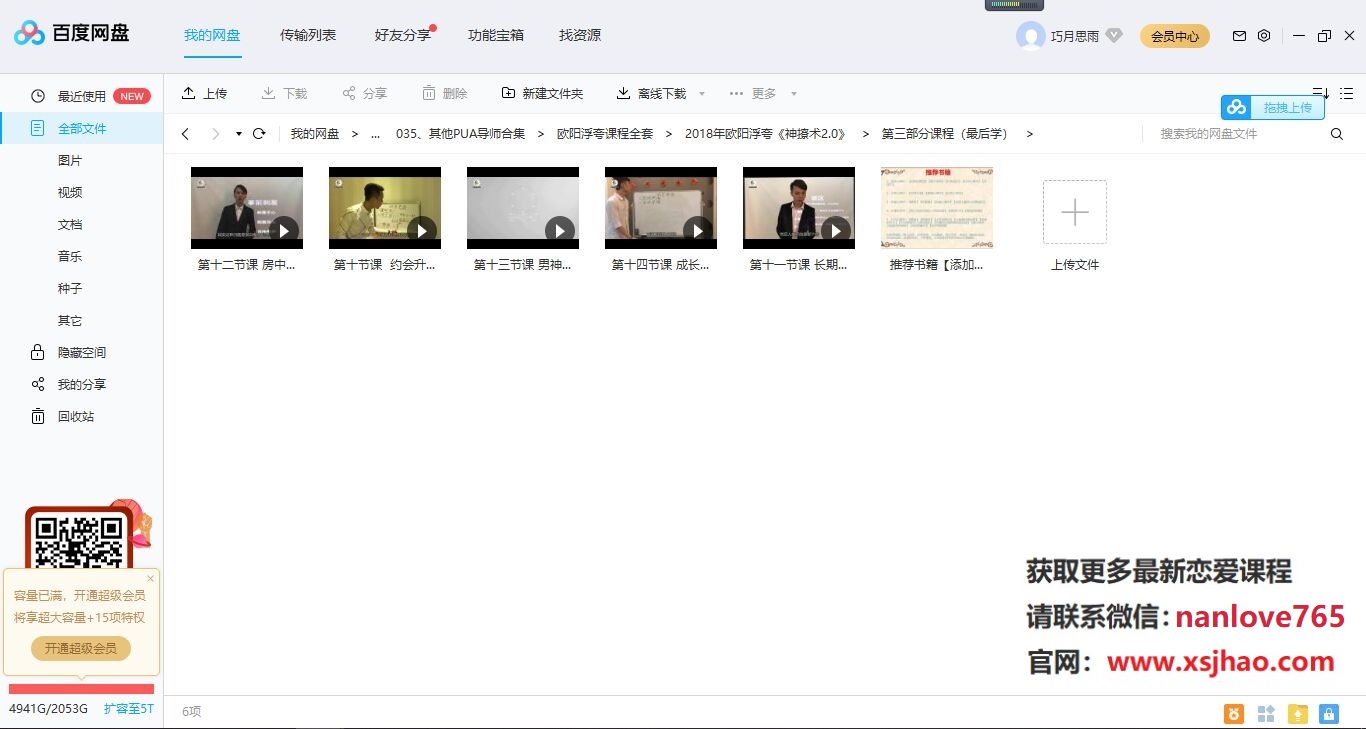Screen dimensions: 1366x729
Task: Click the Baidu Netdisk logo
Action: point(71,33)
